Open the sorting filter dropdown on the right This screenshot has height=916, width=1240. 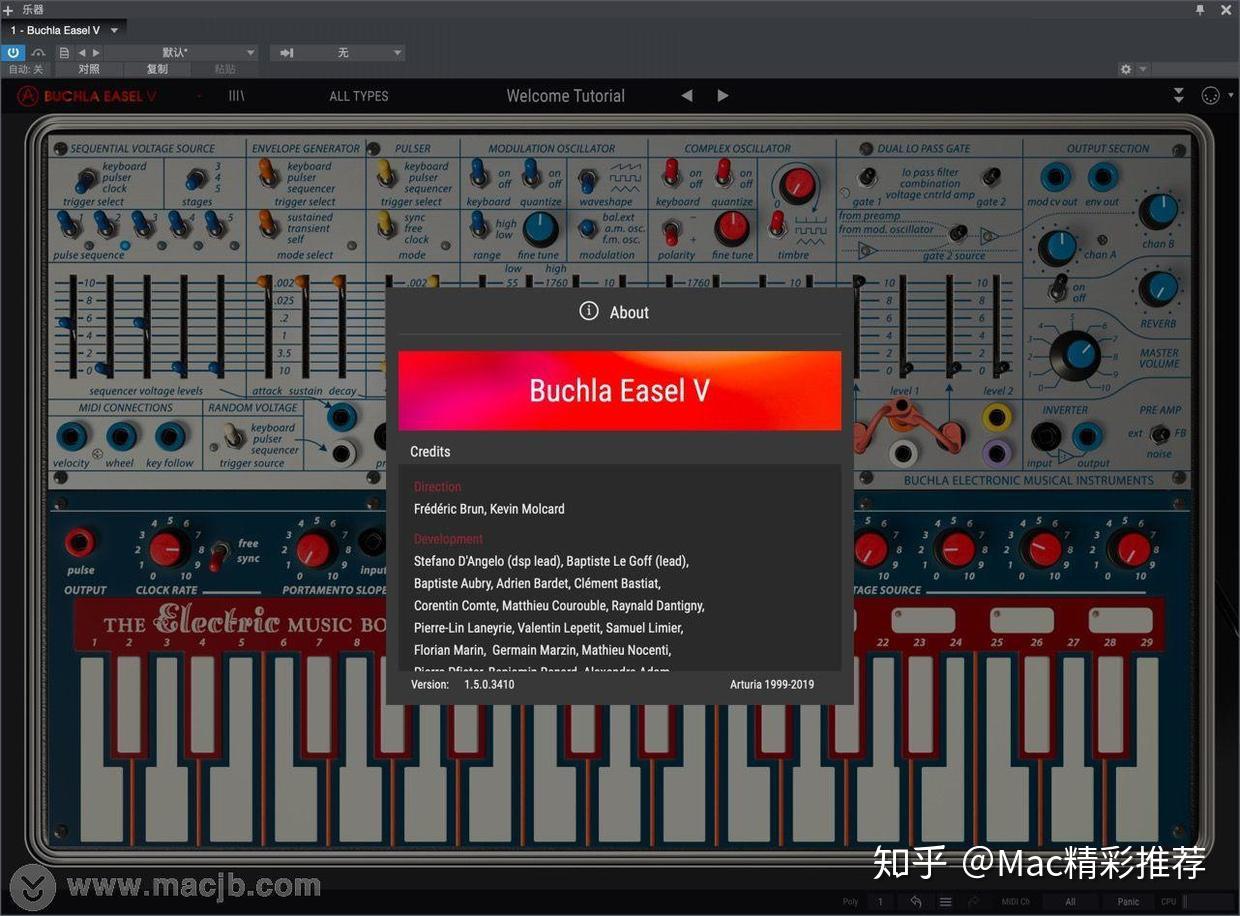tap(1178, 95)
